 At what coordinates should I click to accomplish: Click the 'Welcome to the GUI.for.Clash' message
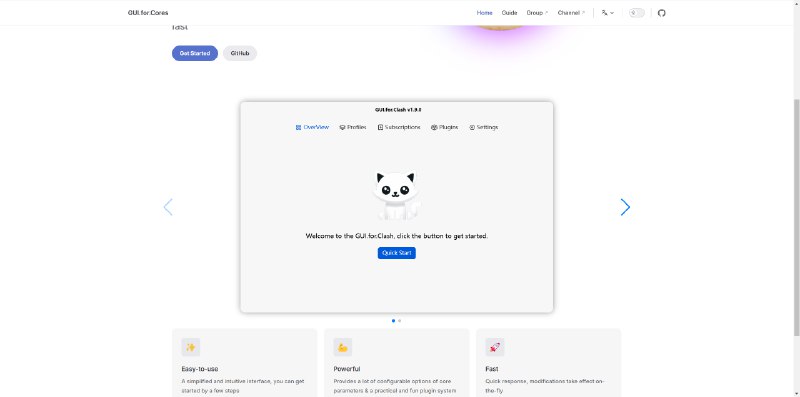396,236
